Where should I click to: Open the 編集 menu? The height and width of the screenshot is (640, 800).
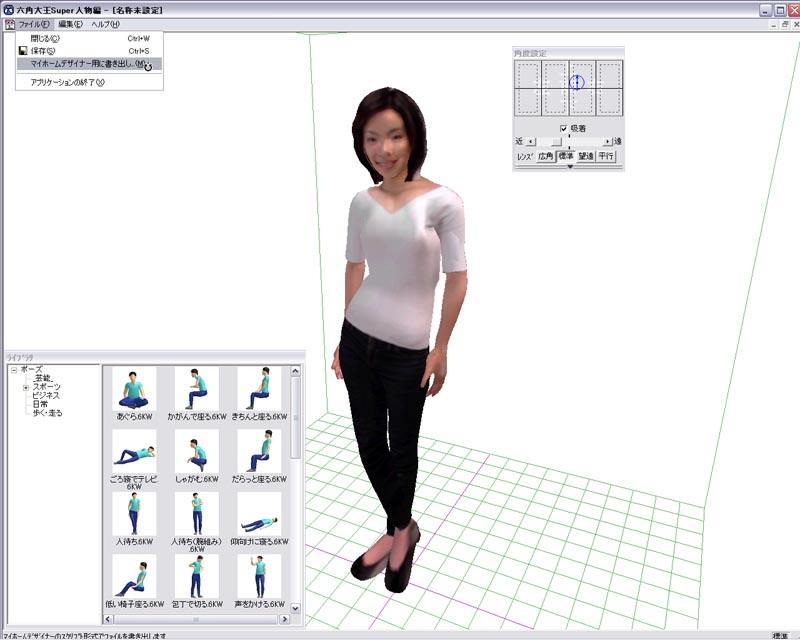pyautogui.click(x=69, y=24)
